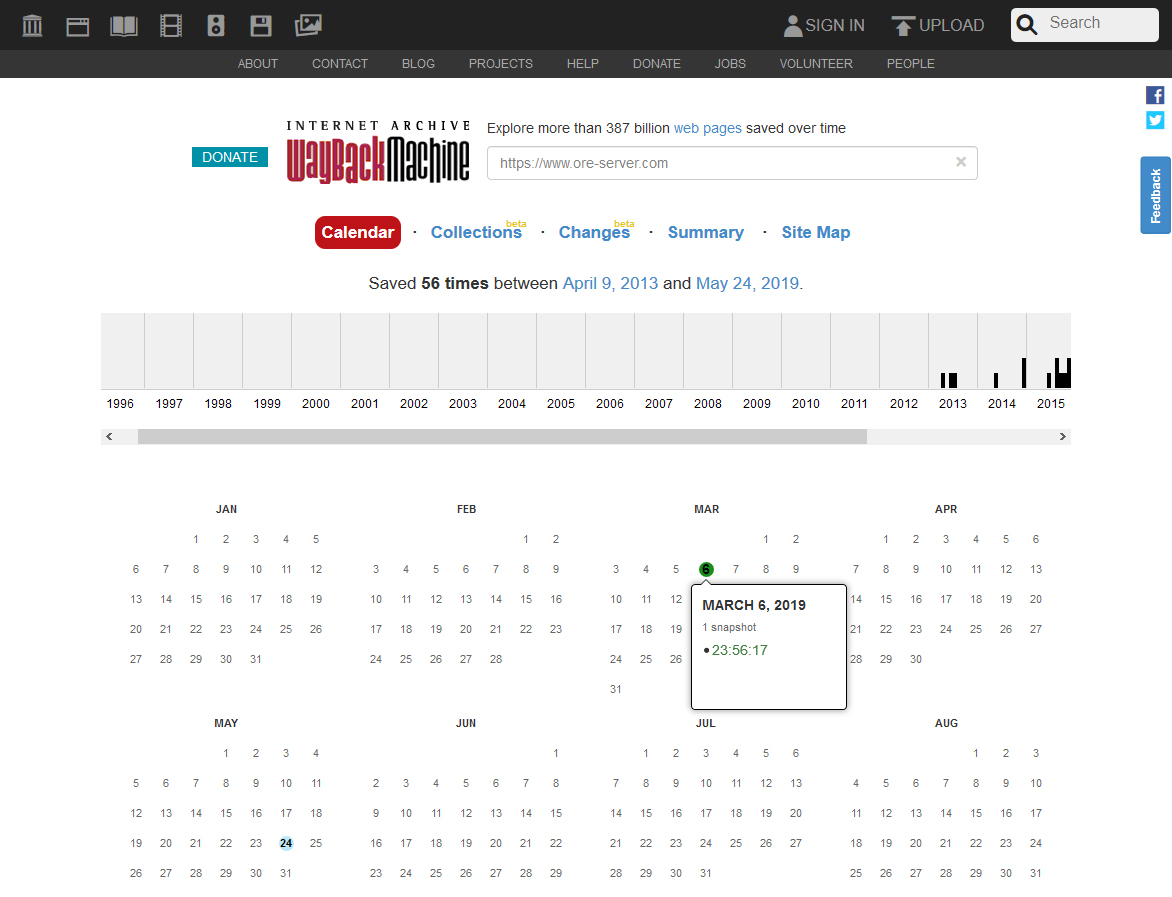Screen dimensions: 1172x897
Task: Switch to the Changes tab
Action: [594, 232]
